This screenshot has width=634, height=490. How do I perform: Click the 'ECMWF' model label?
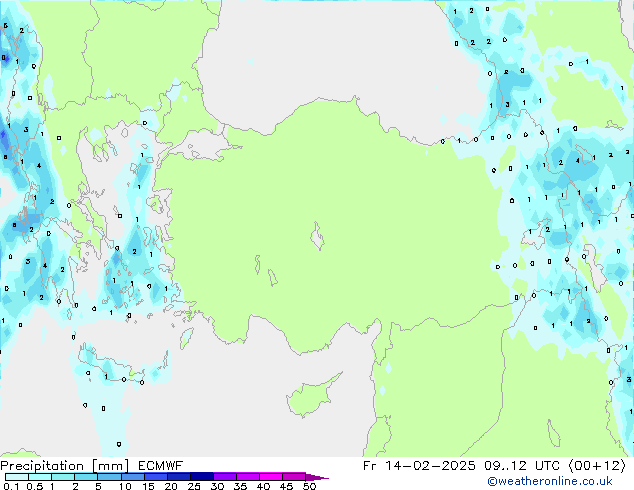pos(161,466)
